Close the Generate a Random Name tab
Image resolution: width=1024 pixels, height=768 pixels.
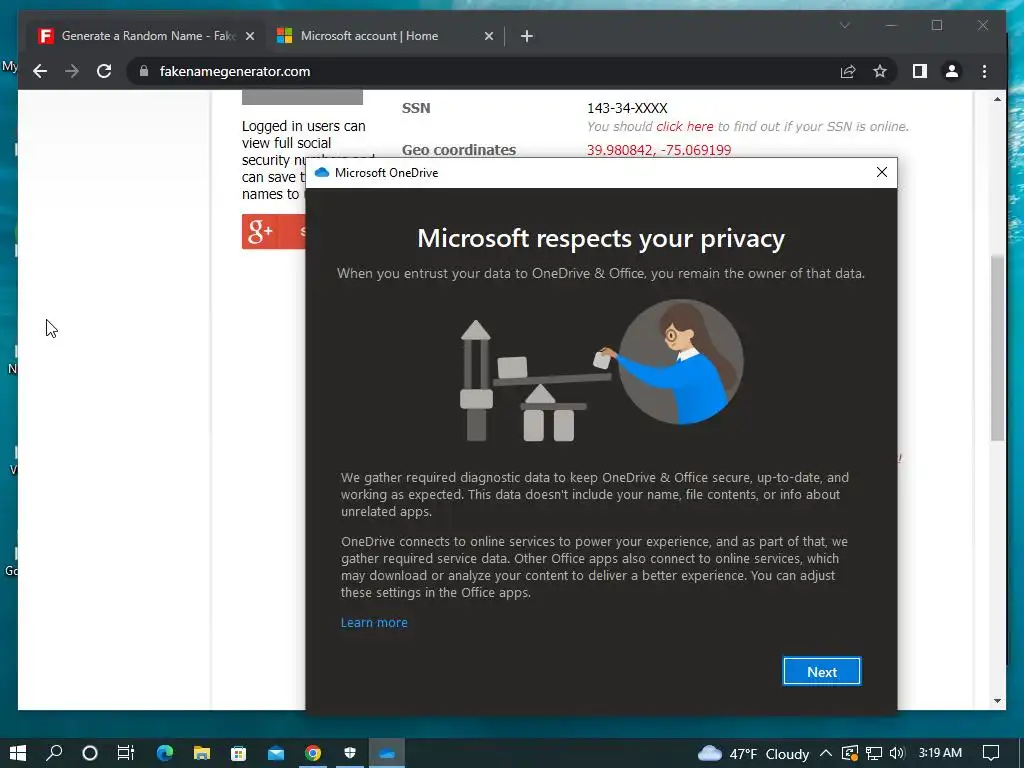click(x=249, y=36)
